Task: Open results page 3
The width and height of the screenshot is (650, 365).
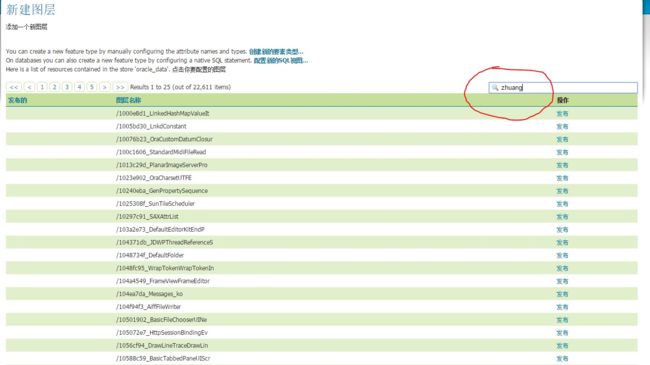Action: click(x=67, y=87)
